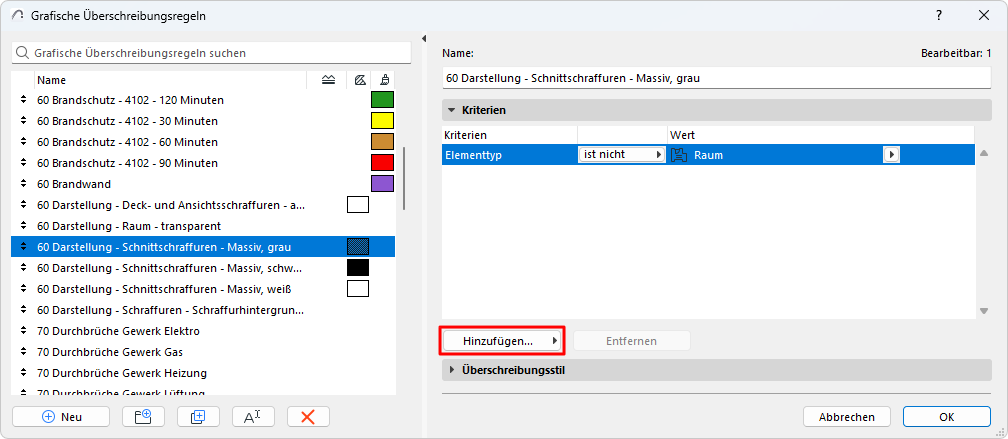Confirm with the OK button
1008x439 pixels.
click(x=946, y=417)
